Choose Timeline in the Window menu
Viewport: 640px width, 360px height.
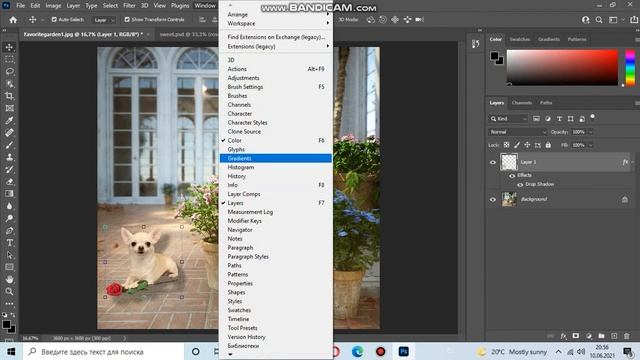click(x=276, y=319)
